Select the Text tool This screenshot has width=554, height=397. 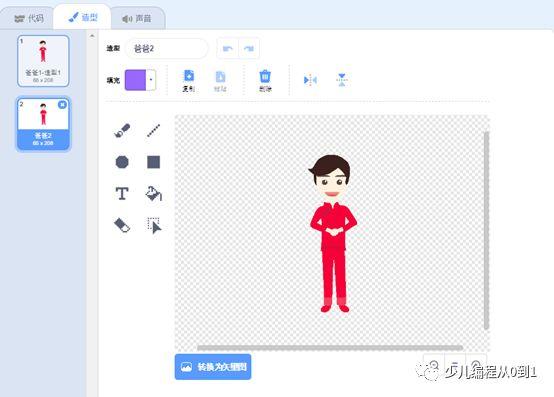122,194
